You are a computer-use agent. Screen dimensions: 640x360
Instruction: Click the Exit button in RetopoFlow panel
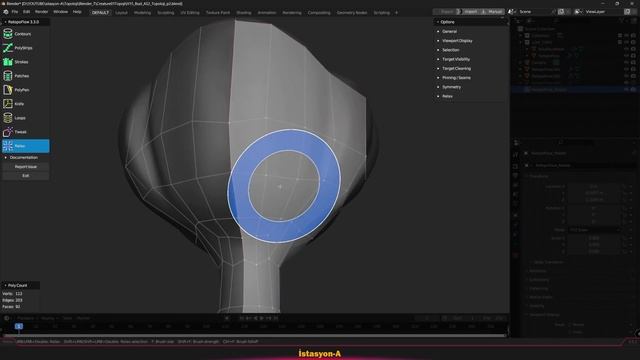26,176
